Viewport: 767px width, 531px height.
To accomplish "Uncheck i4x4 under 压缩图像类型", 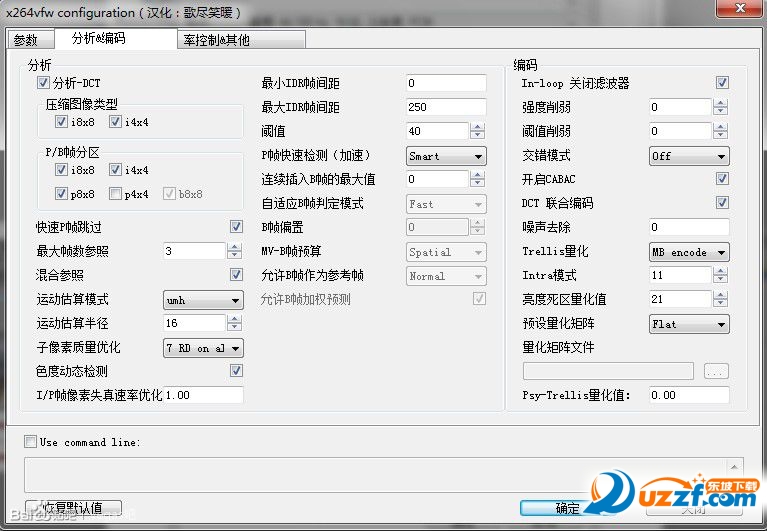I will pyautogui.click(x=115, y=122).
